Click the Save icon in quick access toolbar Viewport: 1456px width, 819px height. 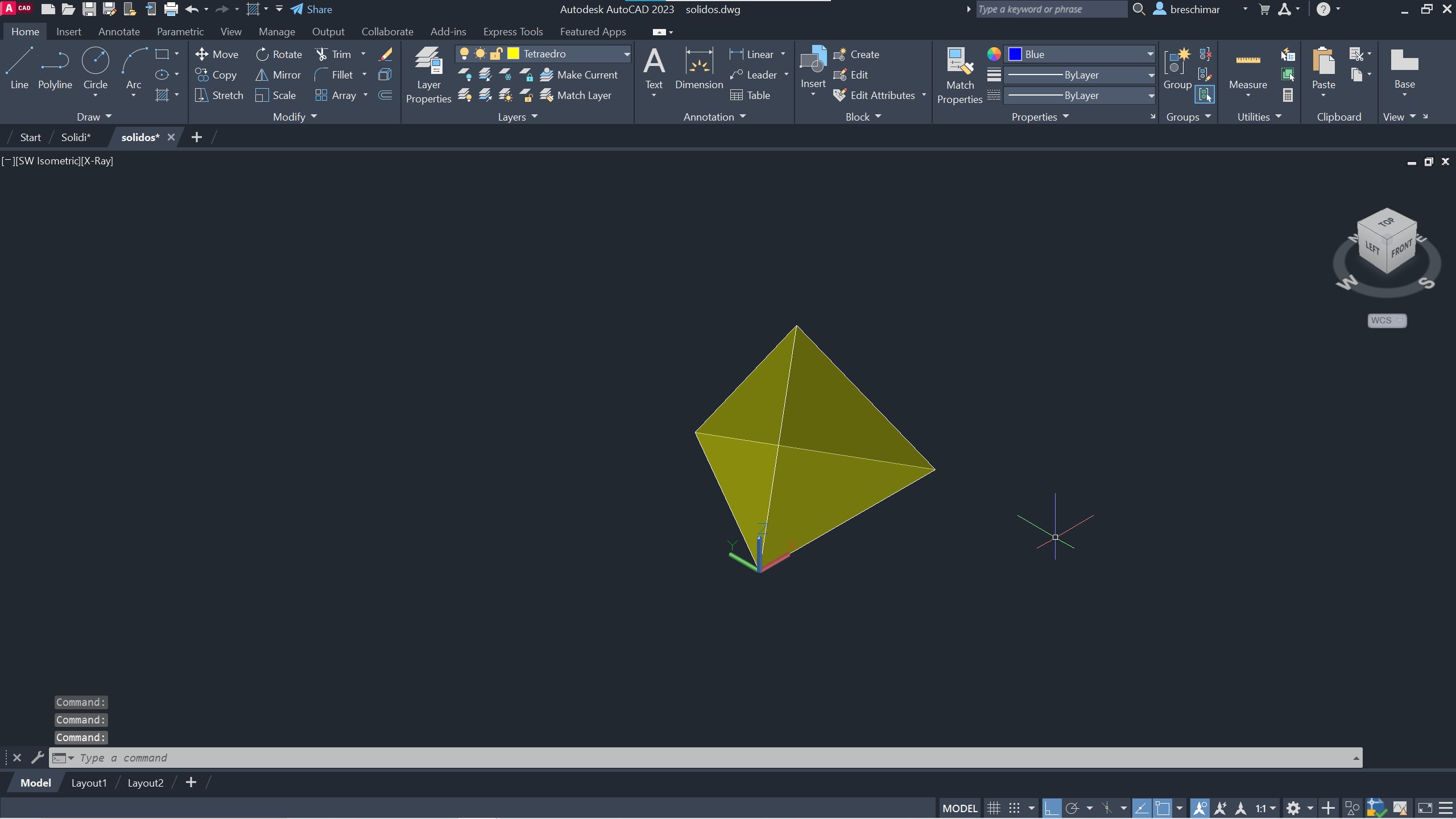(89, 9)
